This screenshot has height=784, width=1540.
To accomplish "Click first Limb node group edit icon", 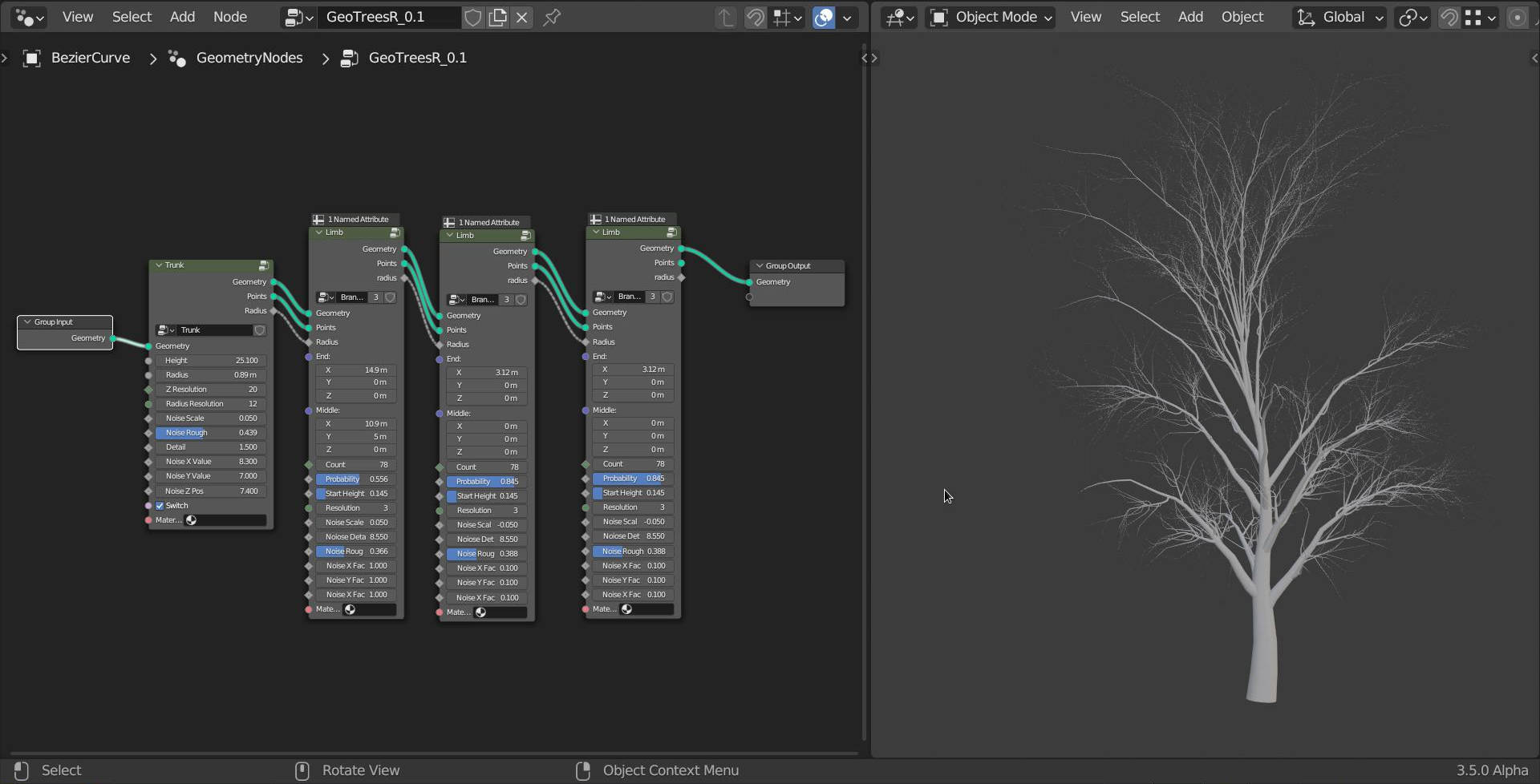I will (x=395, y=232).
